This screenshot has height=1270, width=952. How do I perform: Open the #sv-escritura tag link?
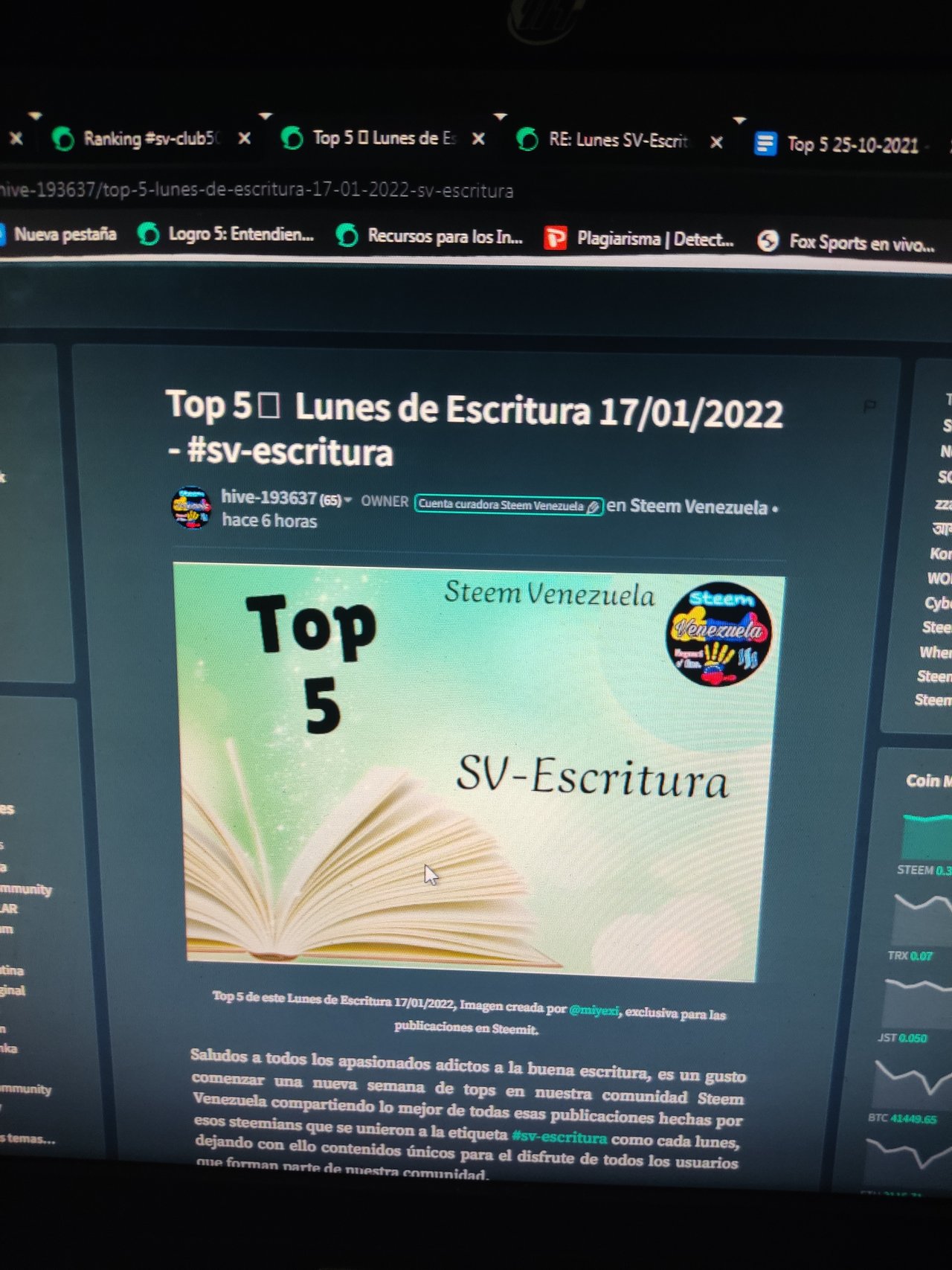point(559,1136)
